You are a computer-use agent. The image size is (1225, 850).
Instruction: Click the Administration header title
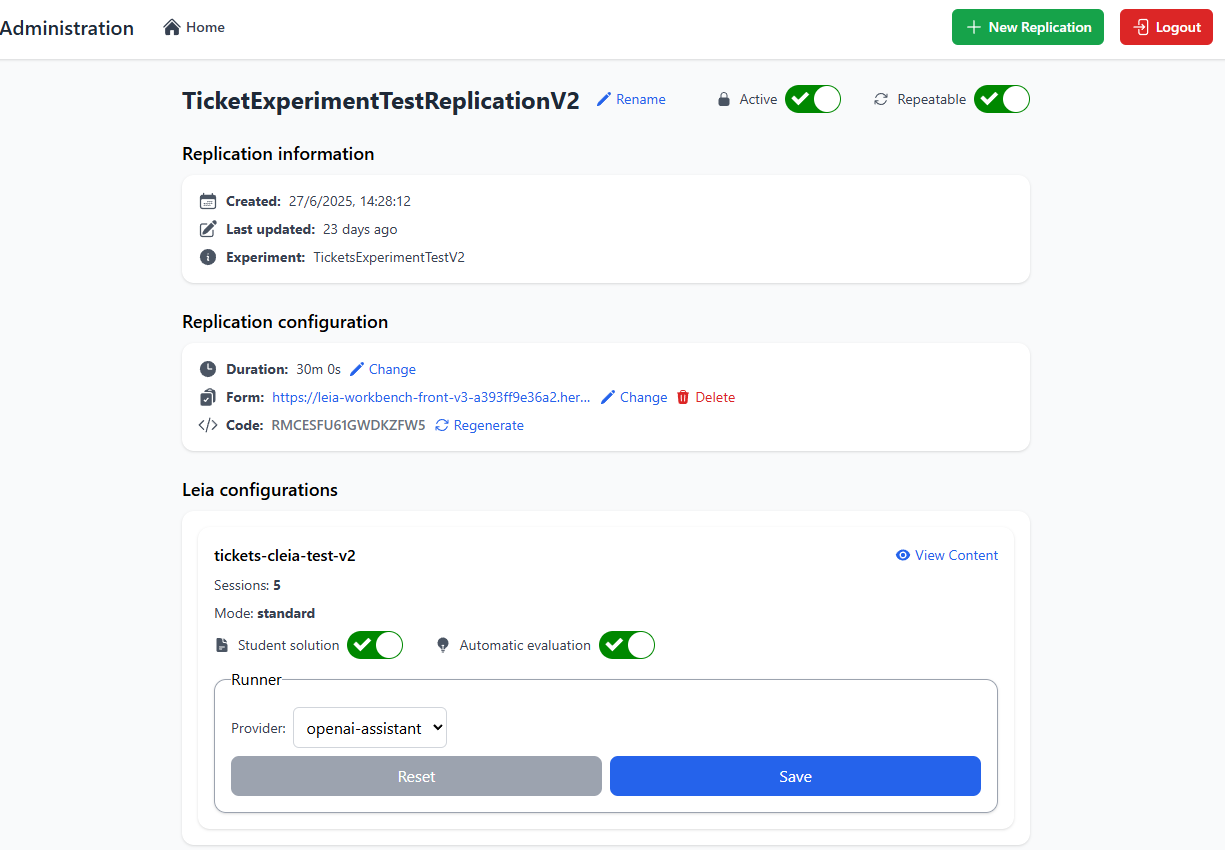[67, 28]
